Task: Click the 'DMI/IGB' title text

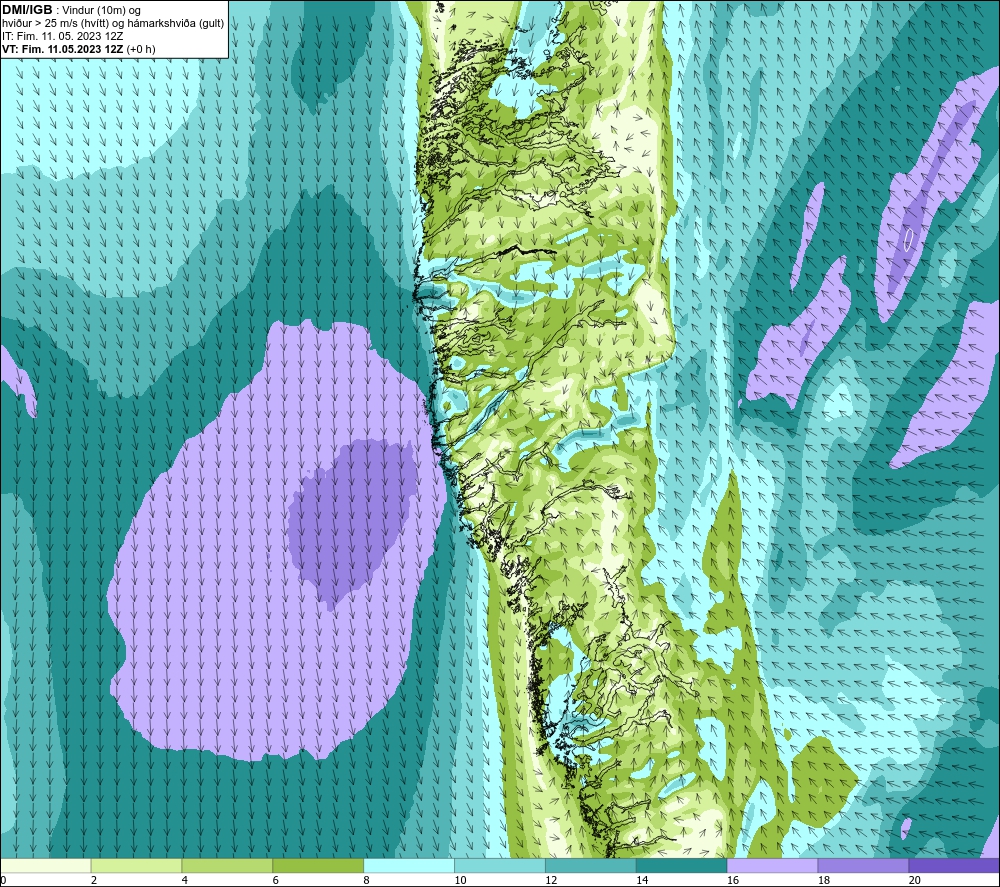Action: coord(27,10)
